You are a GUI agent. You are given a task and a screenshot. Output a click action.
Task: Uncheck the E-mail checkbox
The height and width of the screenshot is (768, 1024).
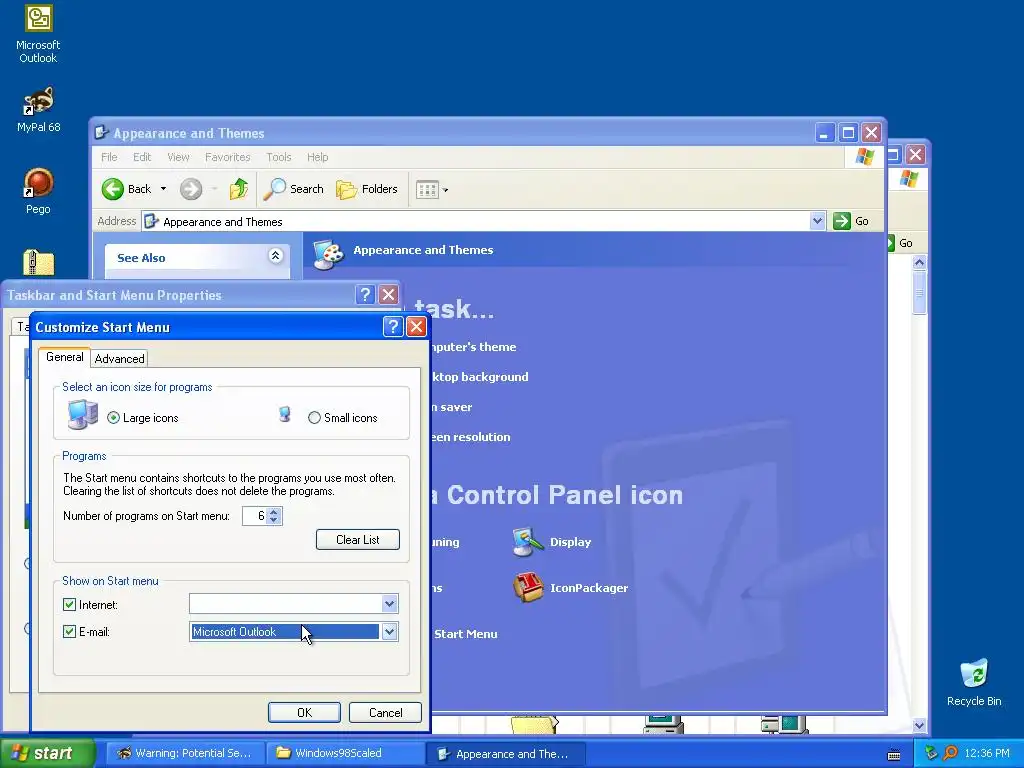[69, 632]
